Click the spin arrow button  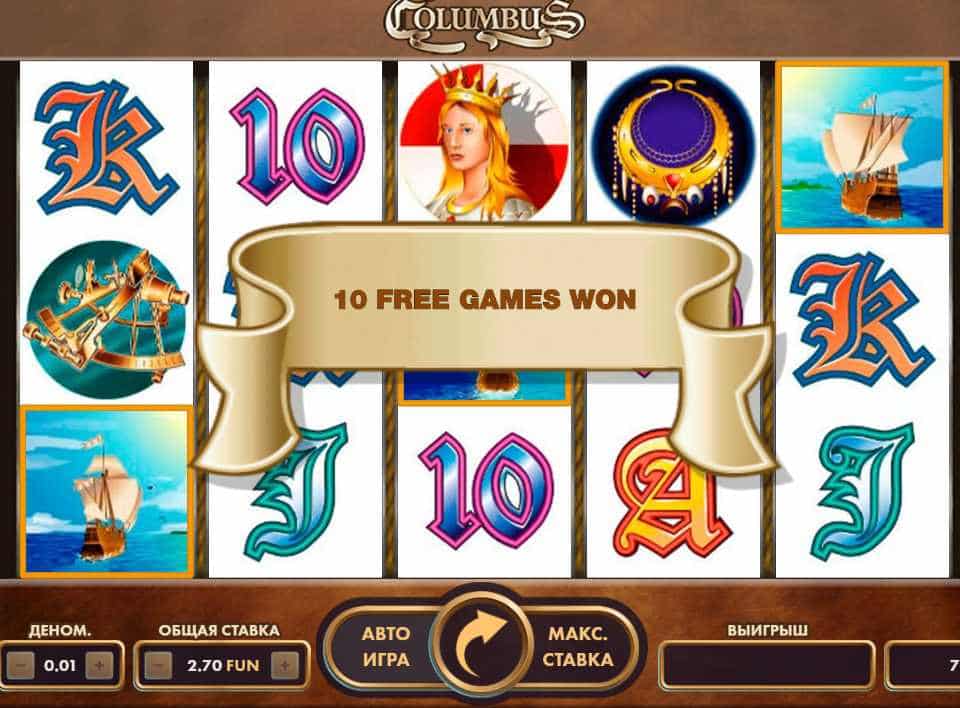pyautogui.click(x=481, y=644)
